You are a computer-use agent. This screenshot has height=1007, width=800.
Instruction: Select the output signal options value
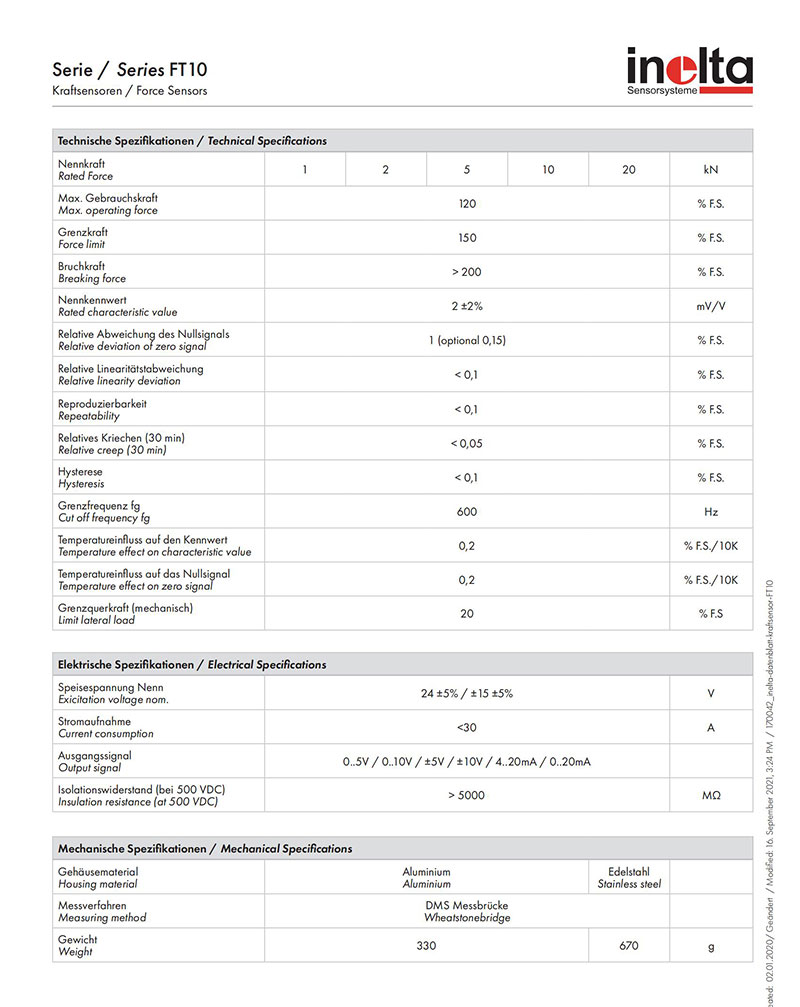(x=467, y=762)
